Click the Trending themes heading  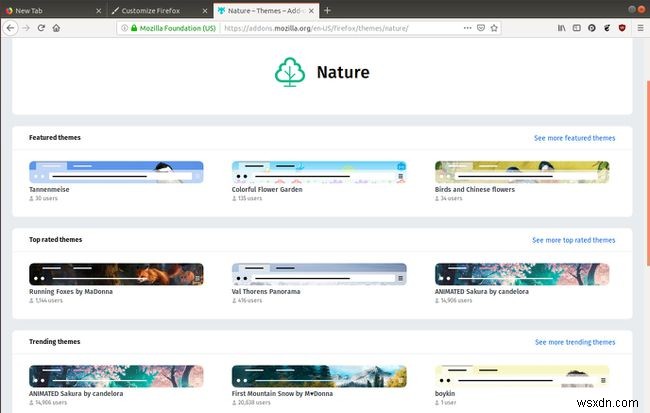click(55, 341)
